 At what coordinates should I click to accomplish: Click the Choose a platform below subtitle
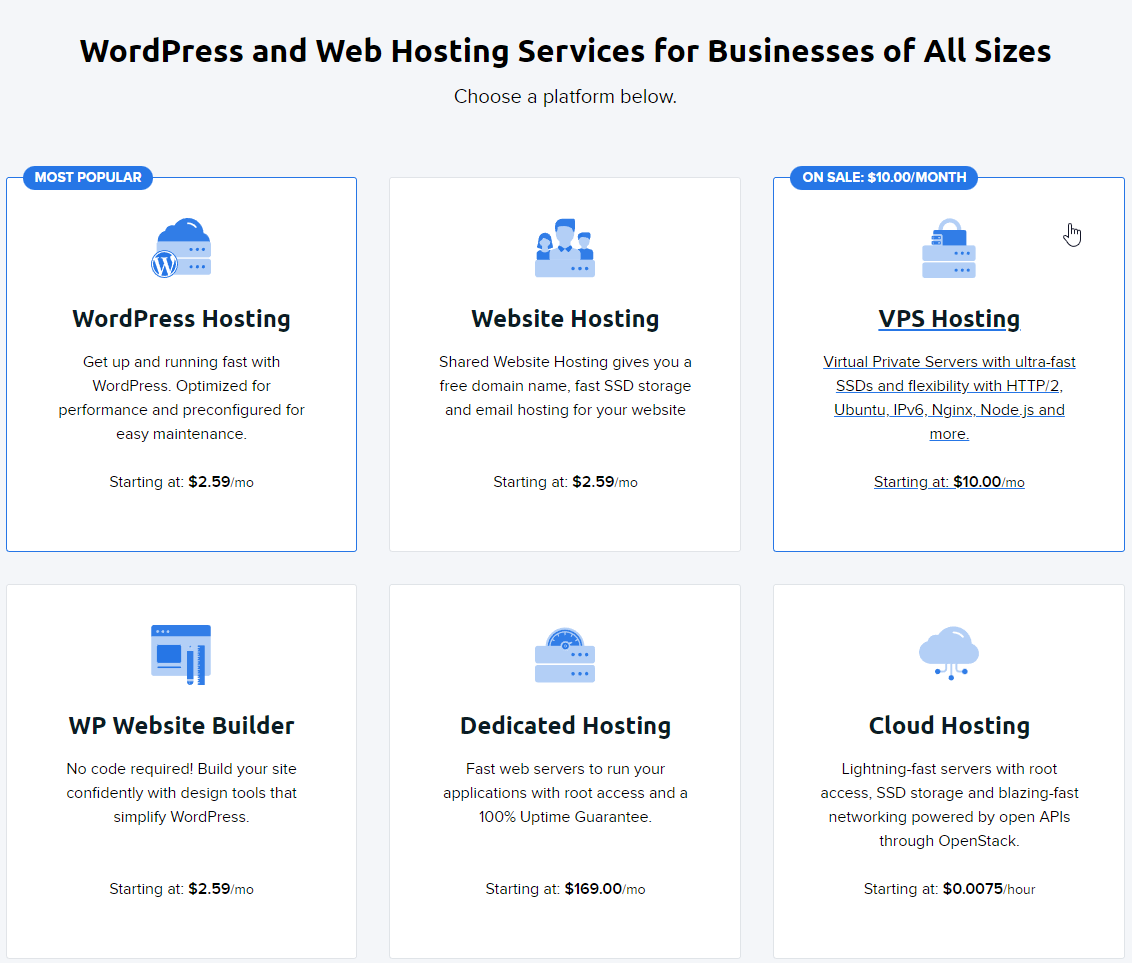coord(565,96)
